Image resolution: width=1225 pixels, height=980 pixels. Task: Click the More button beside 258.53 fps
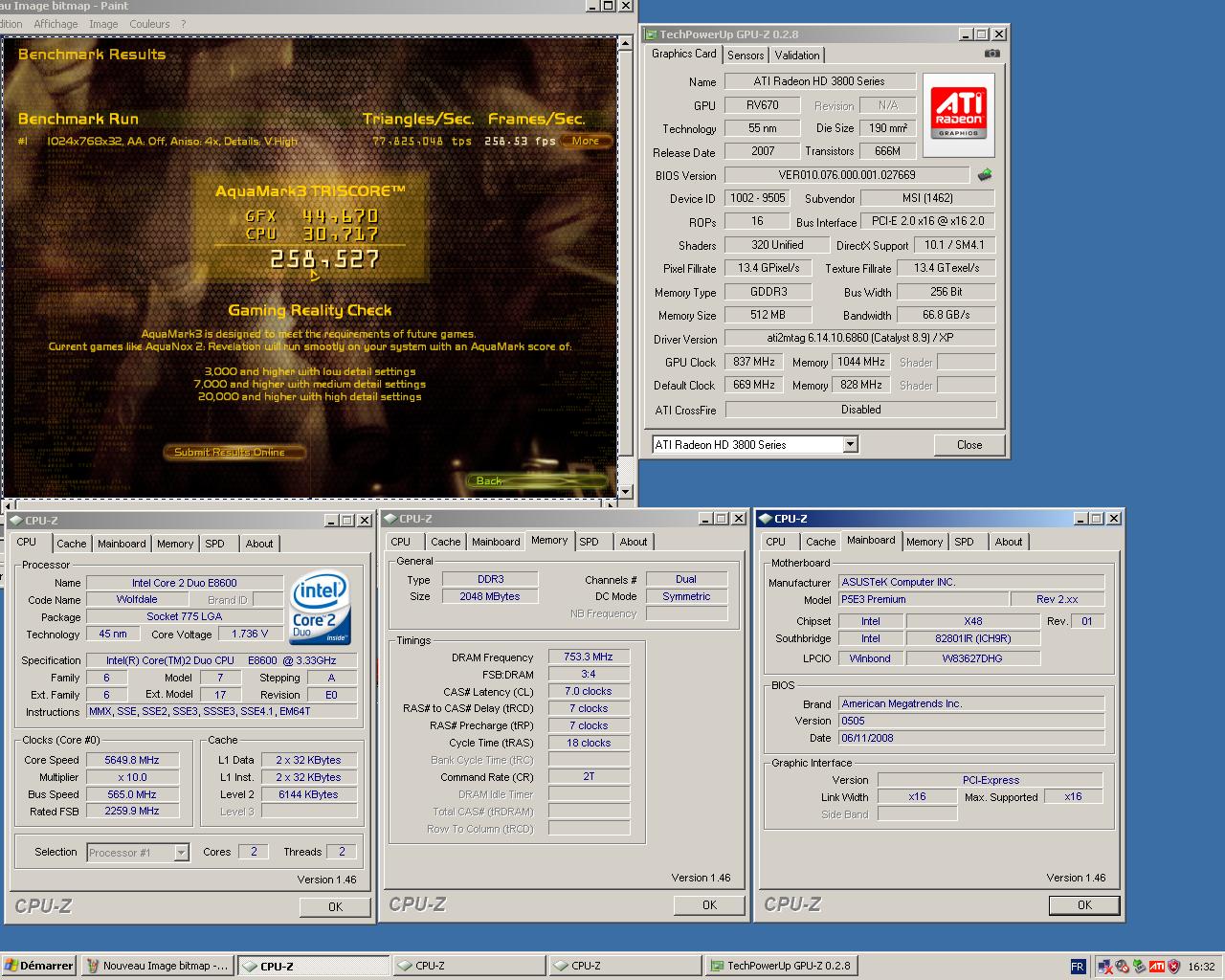[586, 141]
